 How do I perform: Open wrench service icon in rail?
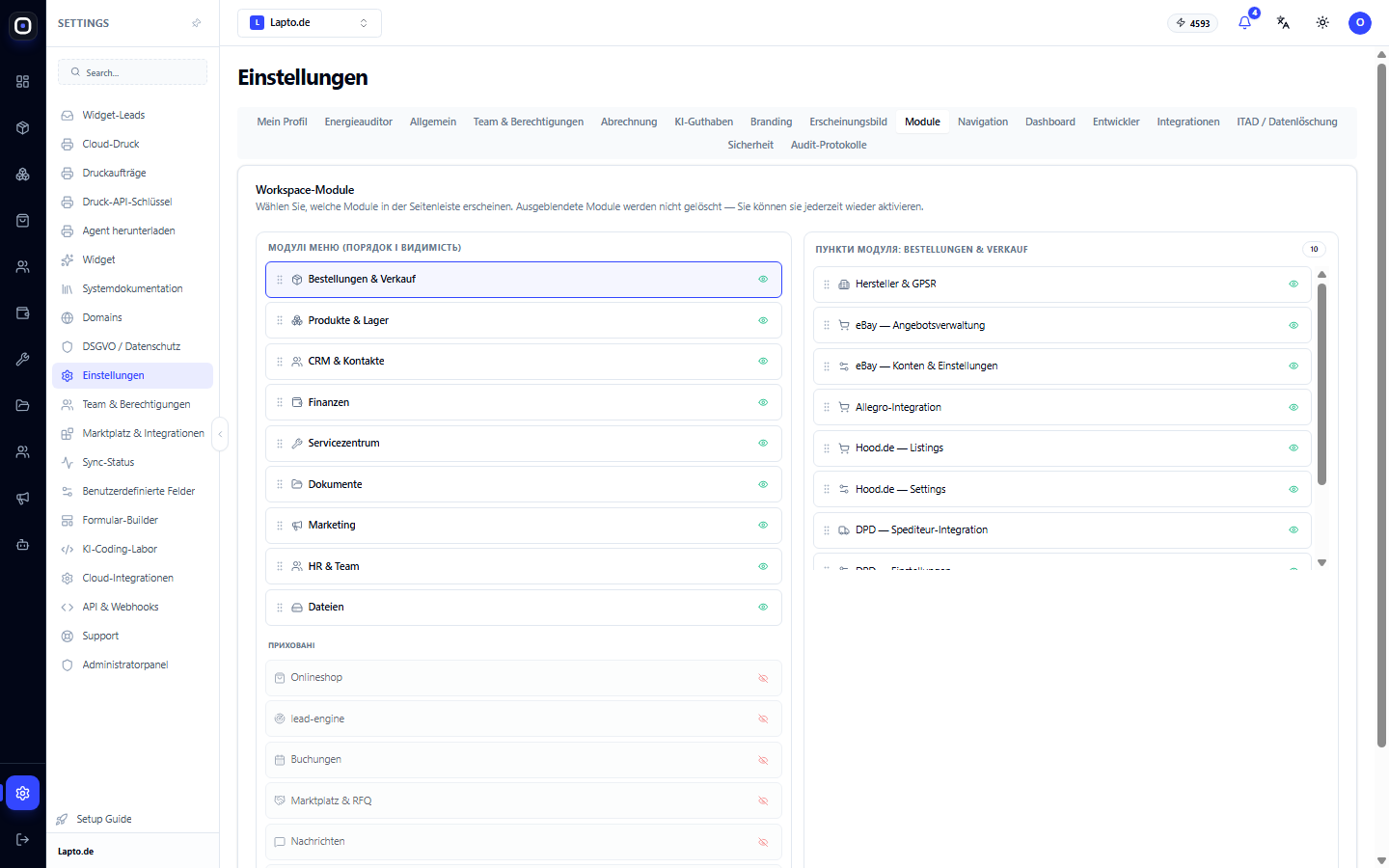tap(23, 360)
